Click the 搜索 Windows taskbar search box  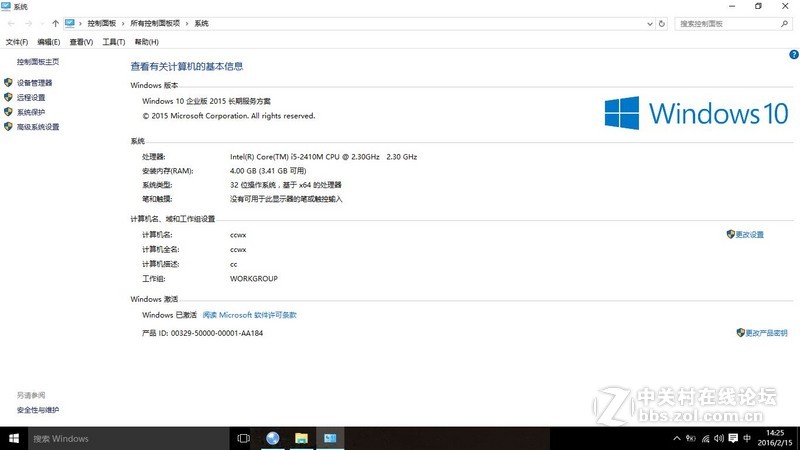[128, 438]
